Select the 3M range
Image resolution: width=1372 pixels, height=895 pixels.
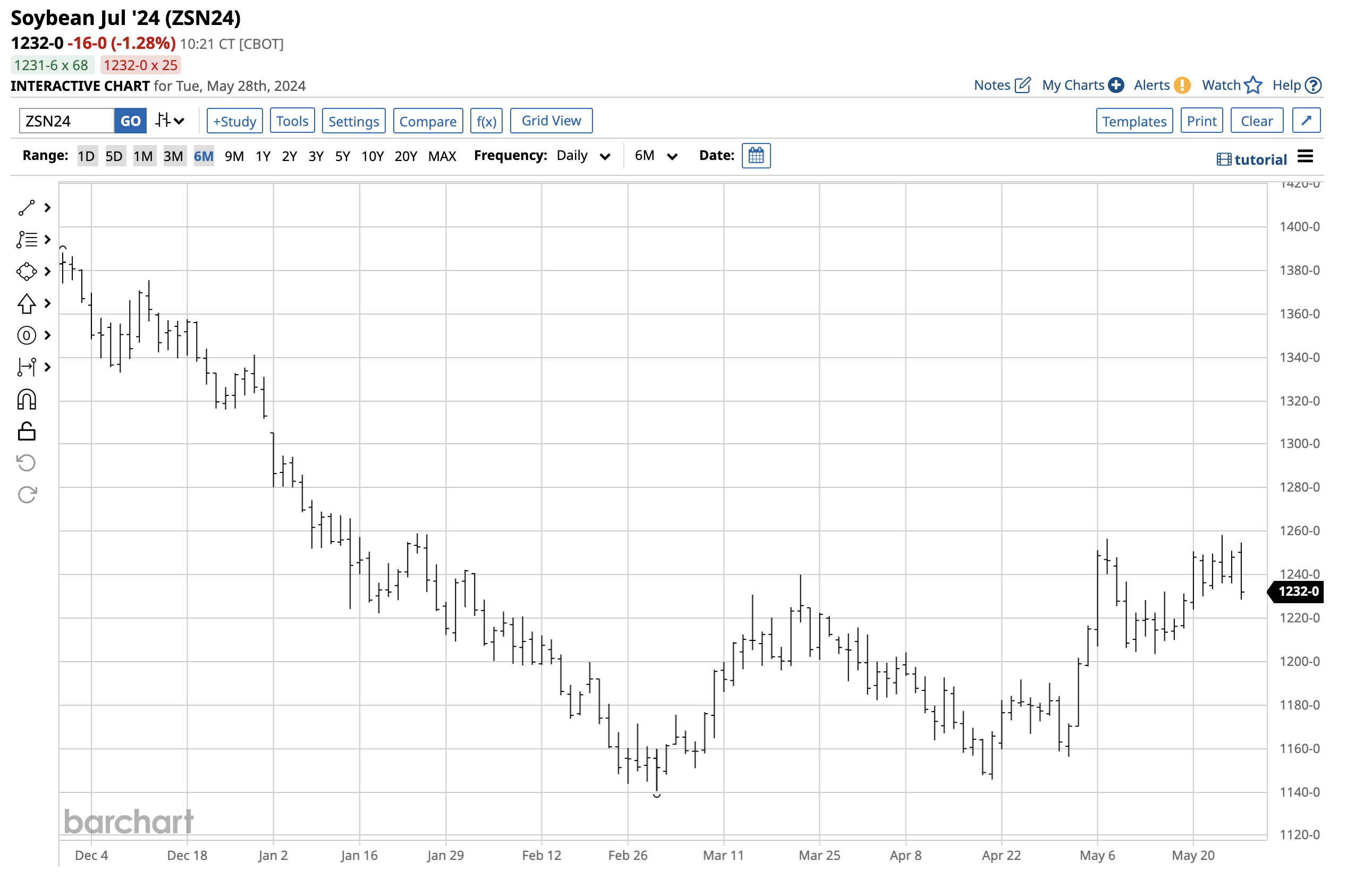point(174,156)
